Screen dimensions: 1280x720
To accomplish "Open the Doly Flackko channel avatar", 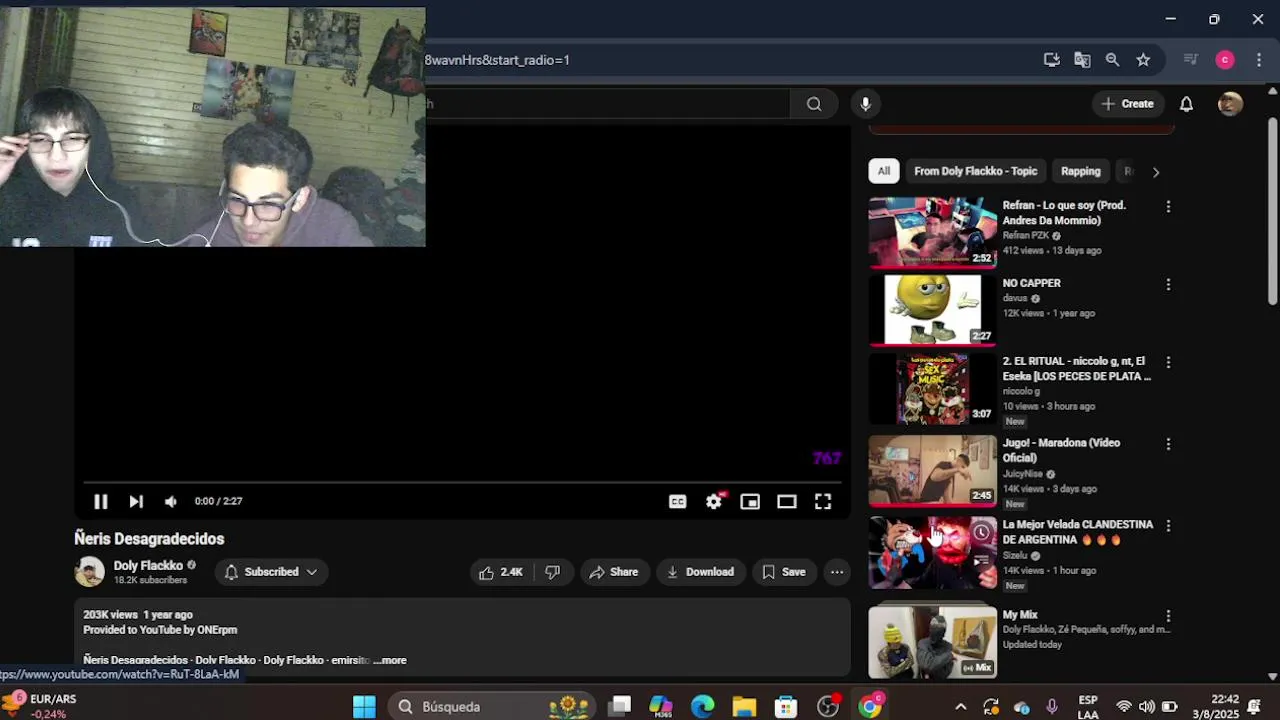I will tap(90, 572).
